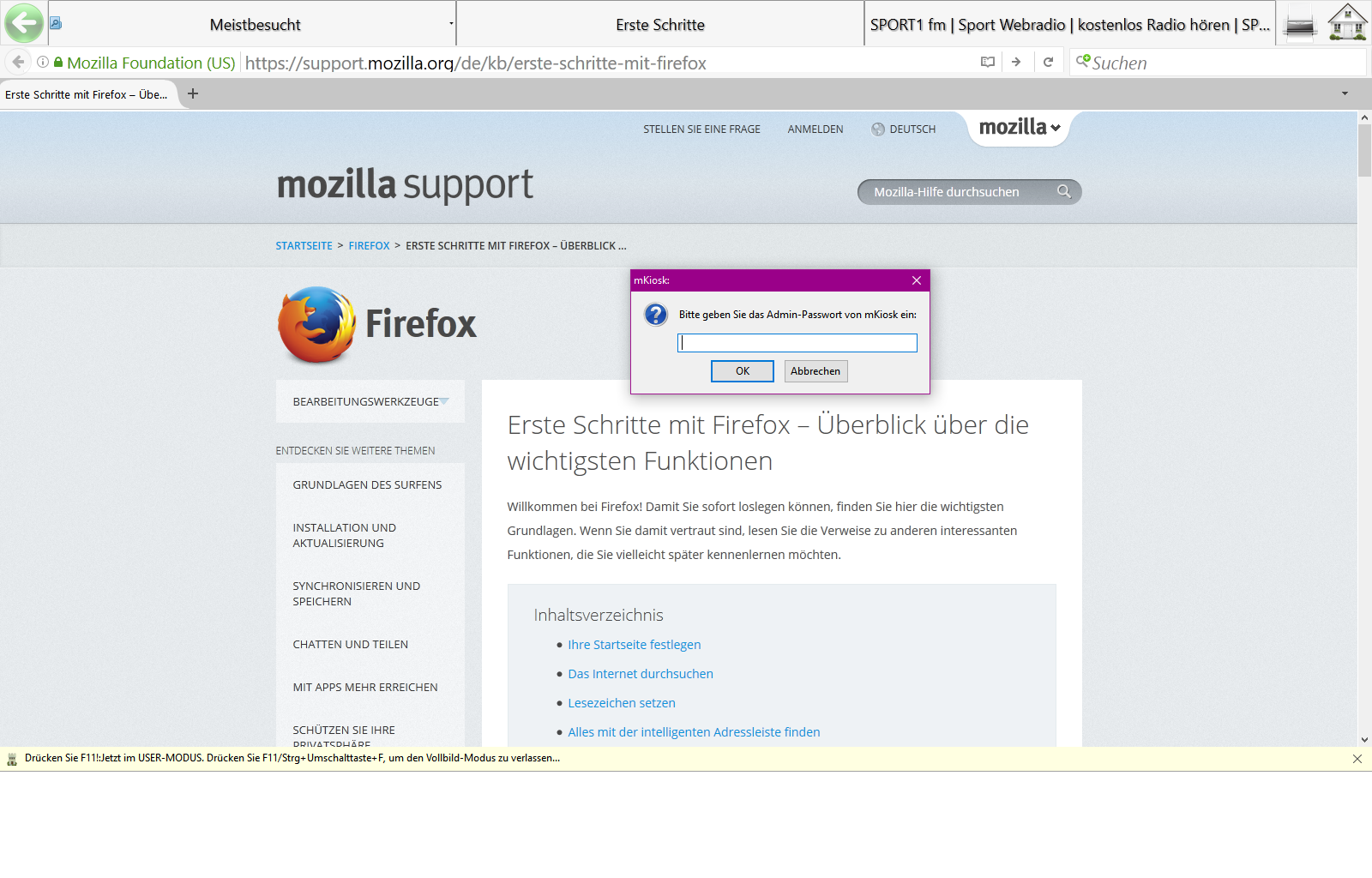
Task: Click the Meistbesucht bookmark folder icon
Action: [x=56, y=23]
